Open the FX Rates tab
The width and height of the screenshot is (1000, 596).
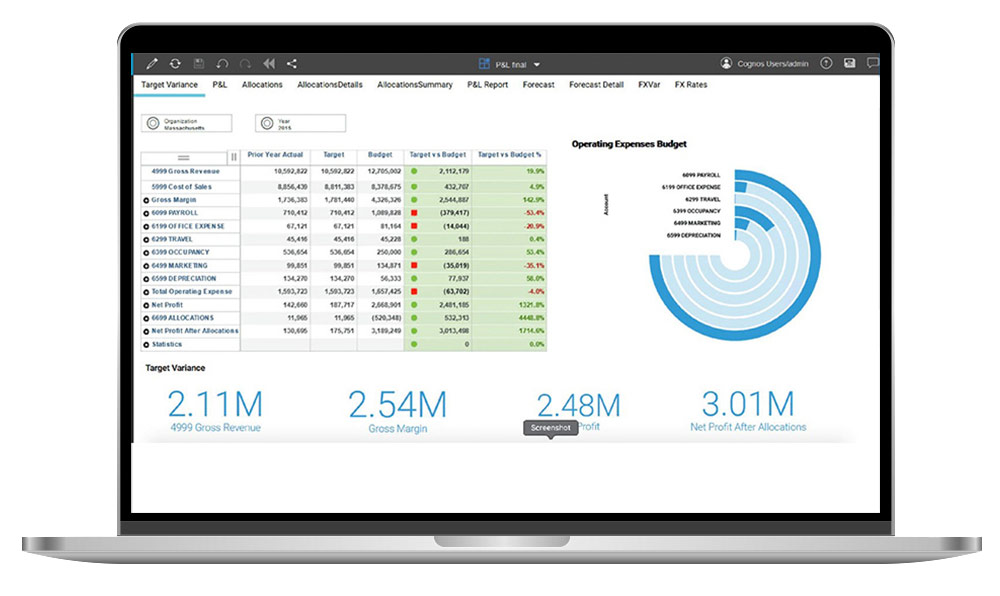[691, 85]
